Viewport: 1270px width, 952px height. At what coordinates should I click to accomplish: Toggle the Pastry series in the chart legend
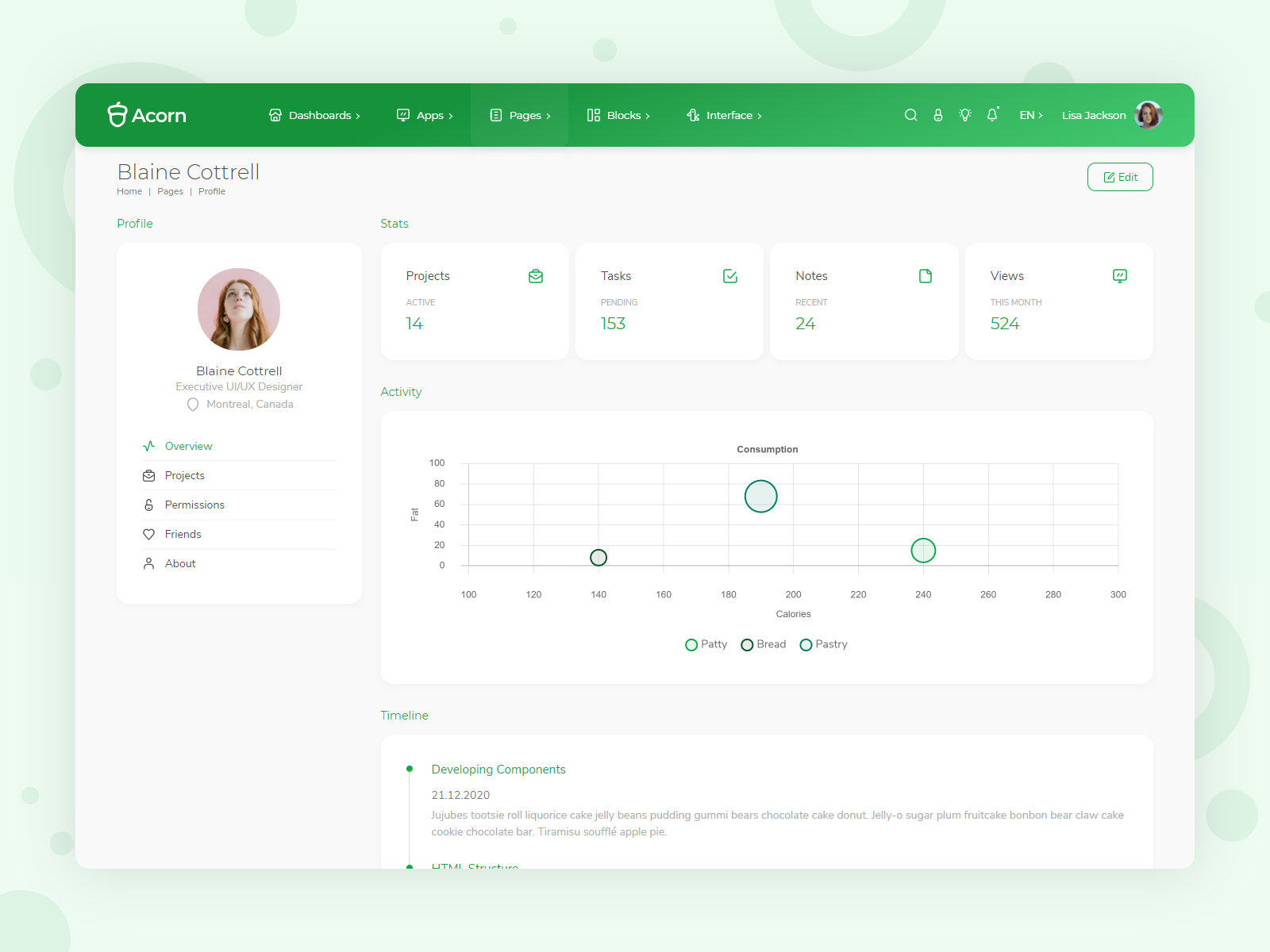pyautogui.click(x=823, y=644)
